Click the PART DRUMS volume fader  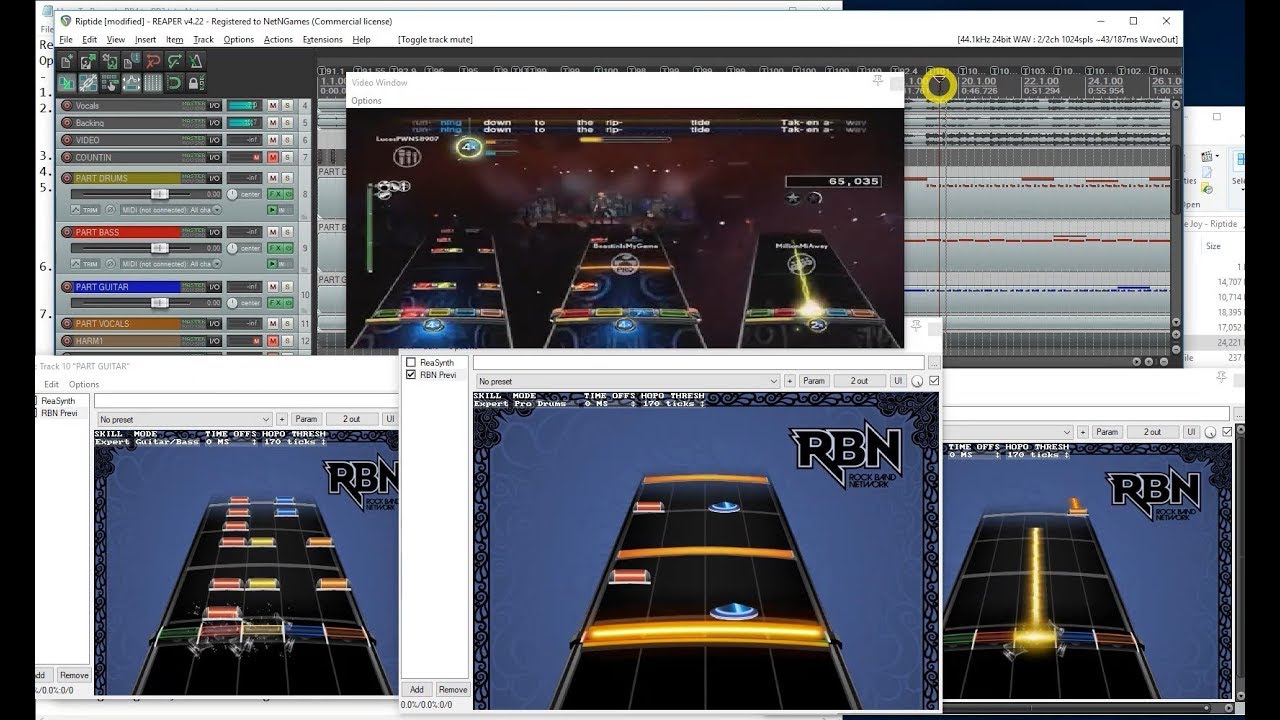coord(160,194)
